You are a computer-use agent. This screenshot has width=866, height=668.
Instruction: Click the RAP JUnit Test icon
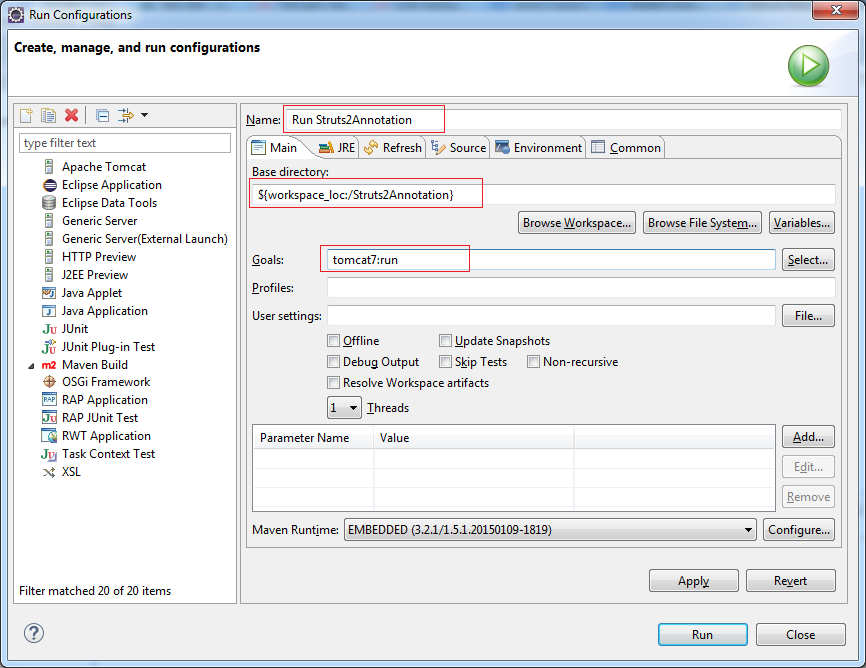(x=49, y=417)
